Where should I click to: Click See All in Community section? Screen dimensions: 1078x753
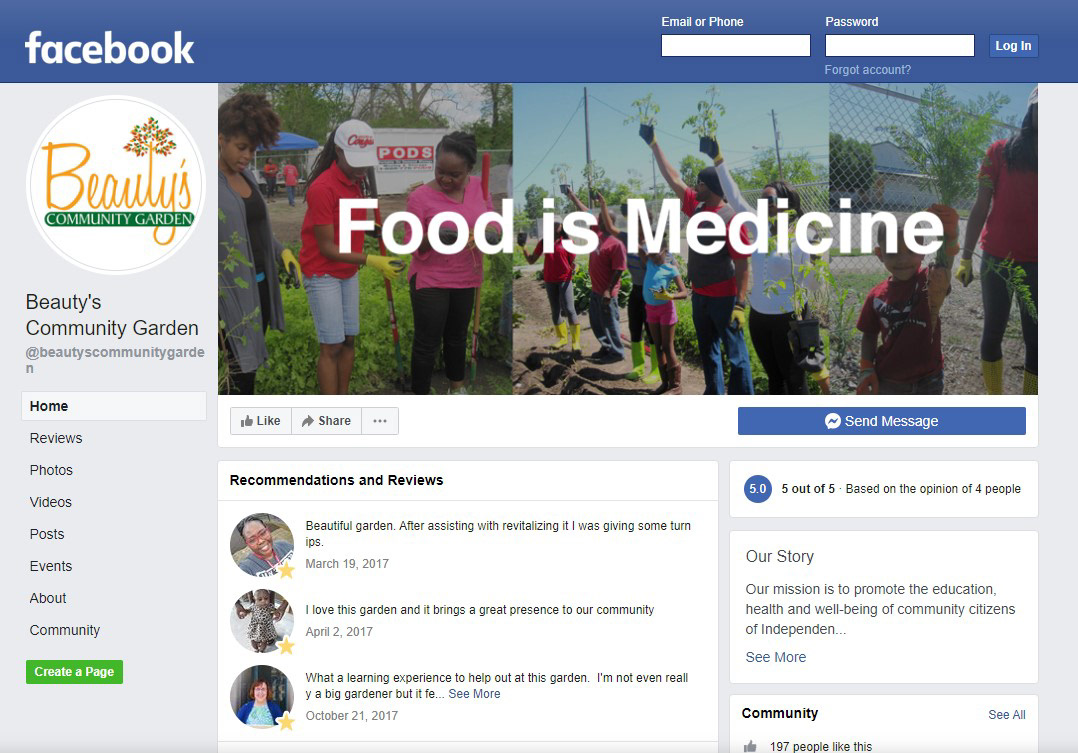[x=1006, y=714]
